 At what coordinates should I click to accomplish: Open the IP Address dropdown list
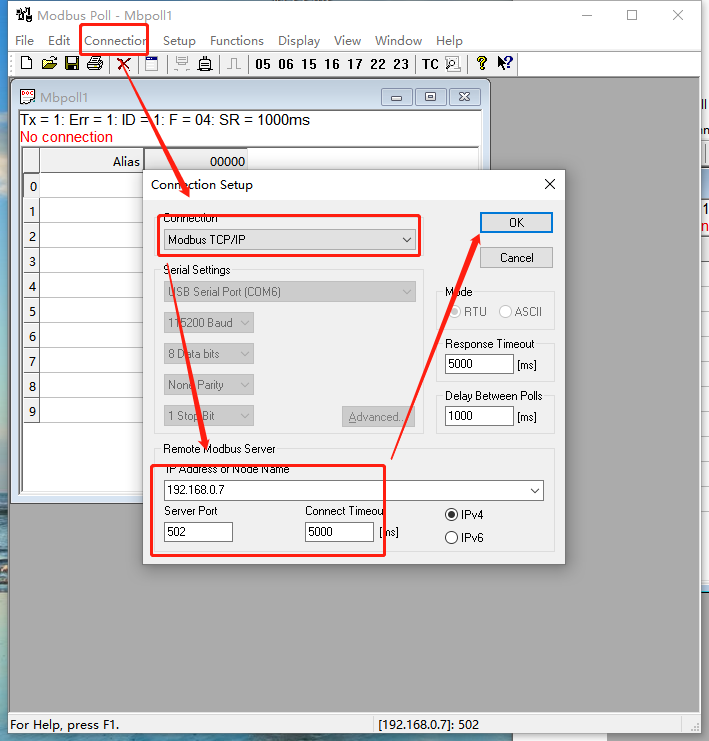pyautogui.click(x=535, y=491)
